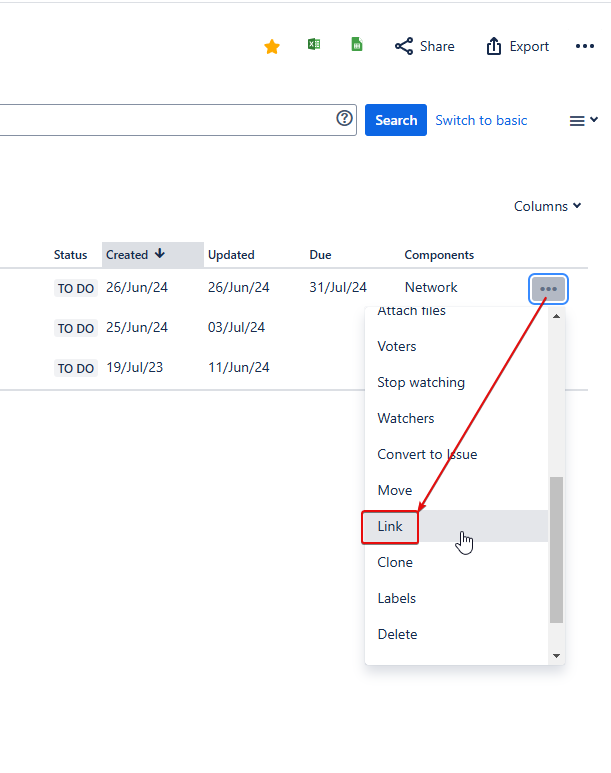Sort by the Due column header
The image size is (611, 773).
(320, 255)
